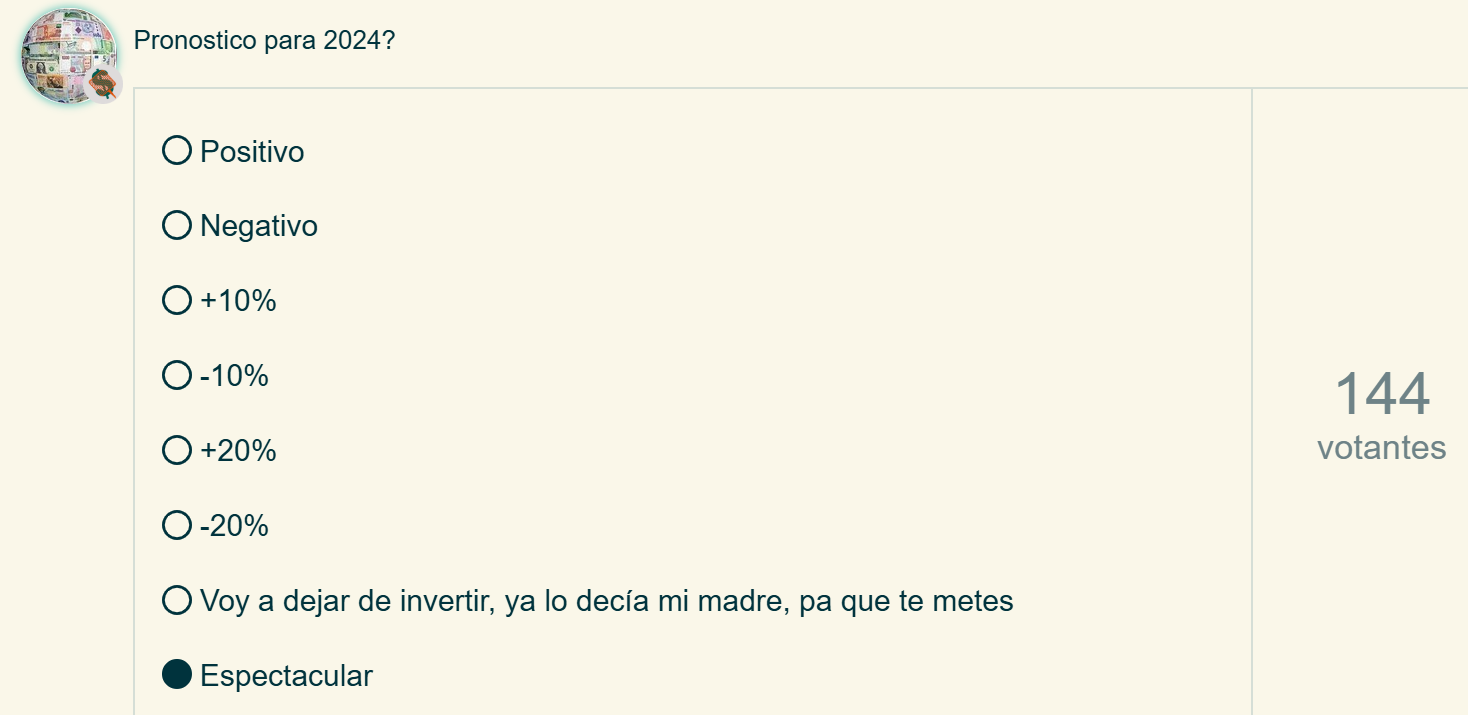The height and width of the screenshot is (715, 1468).
Task: Click the 144 voter count number
Action: pos(1382,394)
